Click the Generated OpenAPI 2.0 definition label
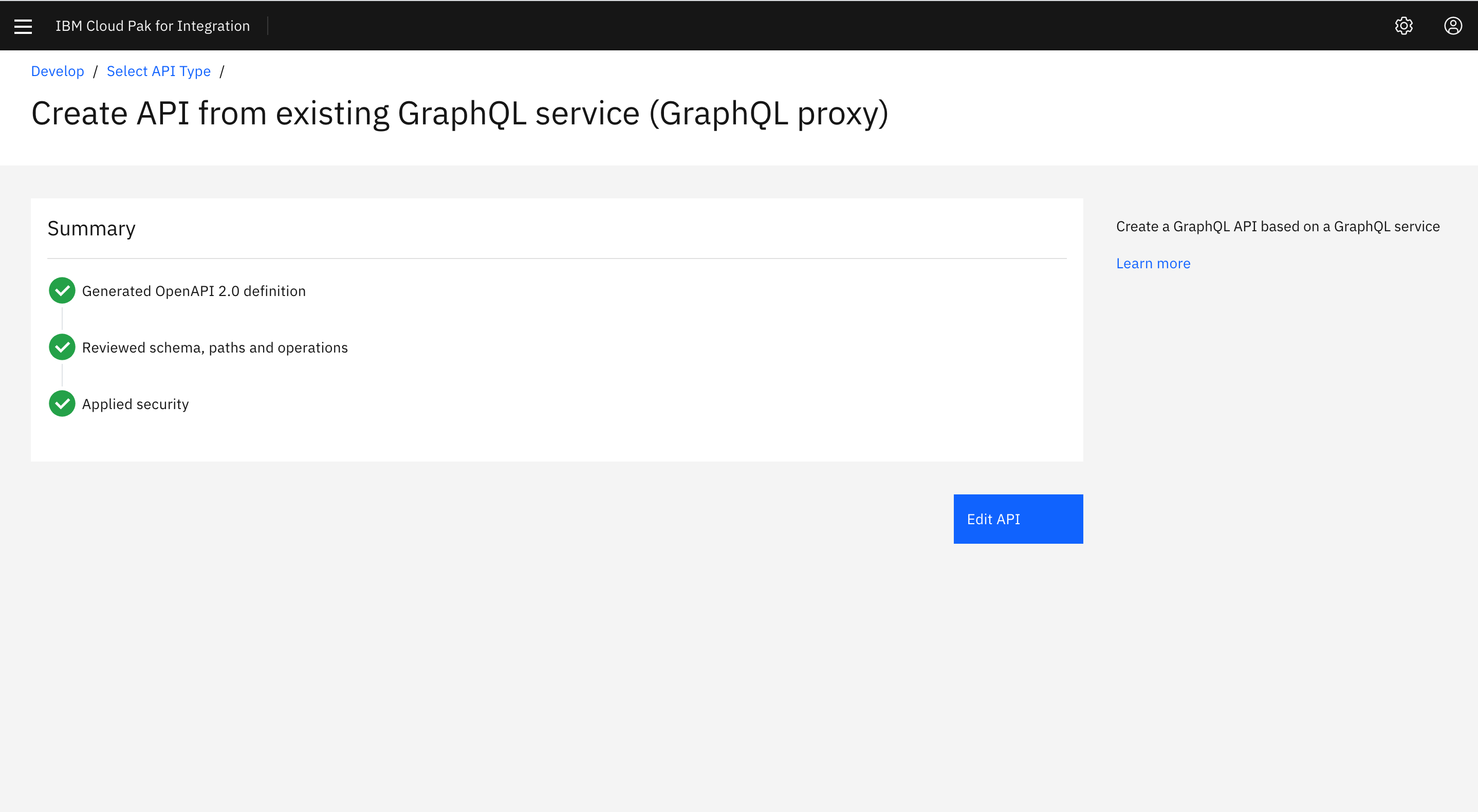 (194, 291)
